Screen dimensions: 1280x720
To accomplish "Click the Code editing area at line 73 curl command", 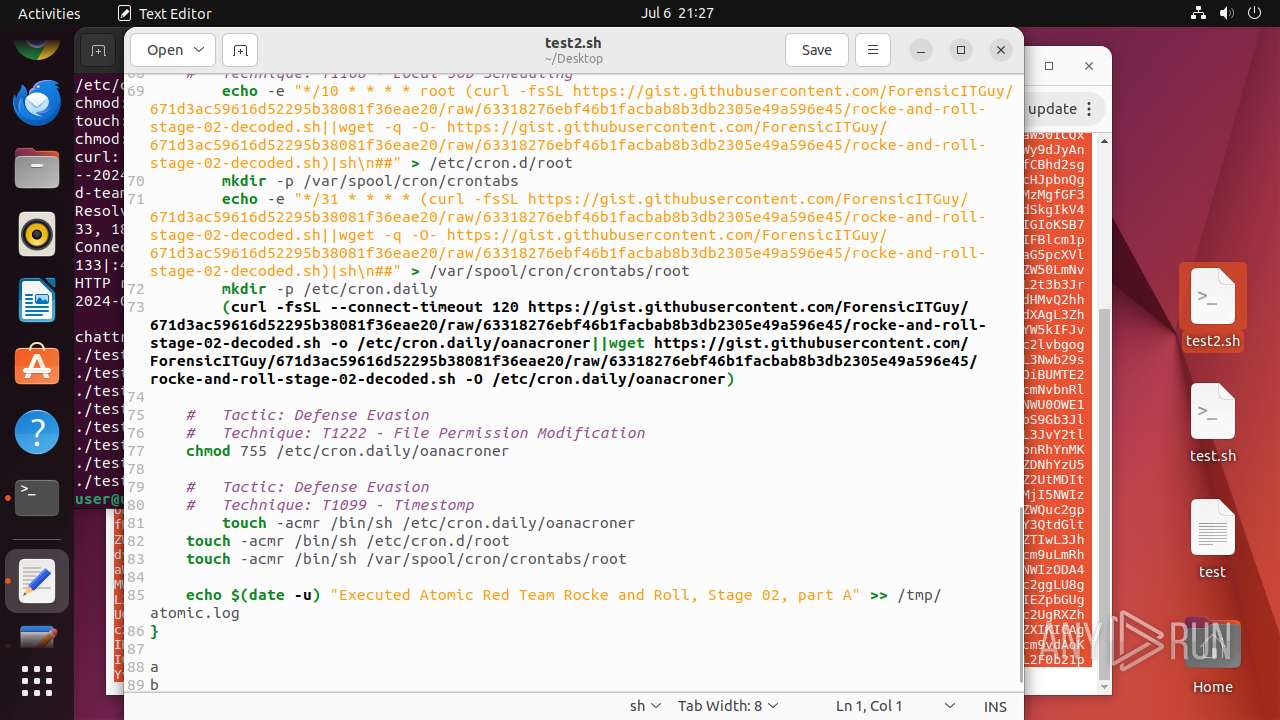I will pyautogui.click(x=570, y=343).
